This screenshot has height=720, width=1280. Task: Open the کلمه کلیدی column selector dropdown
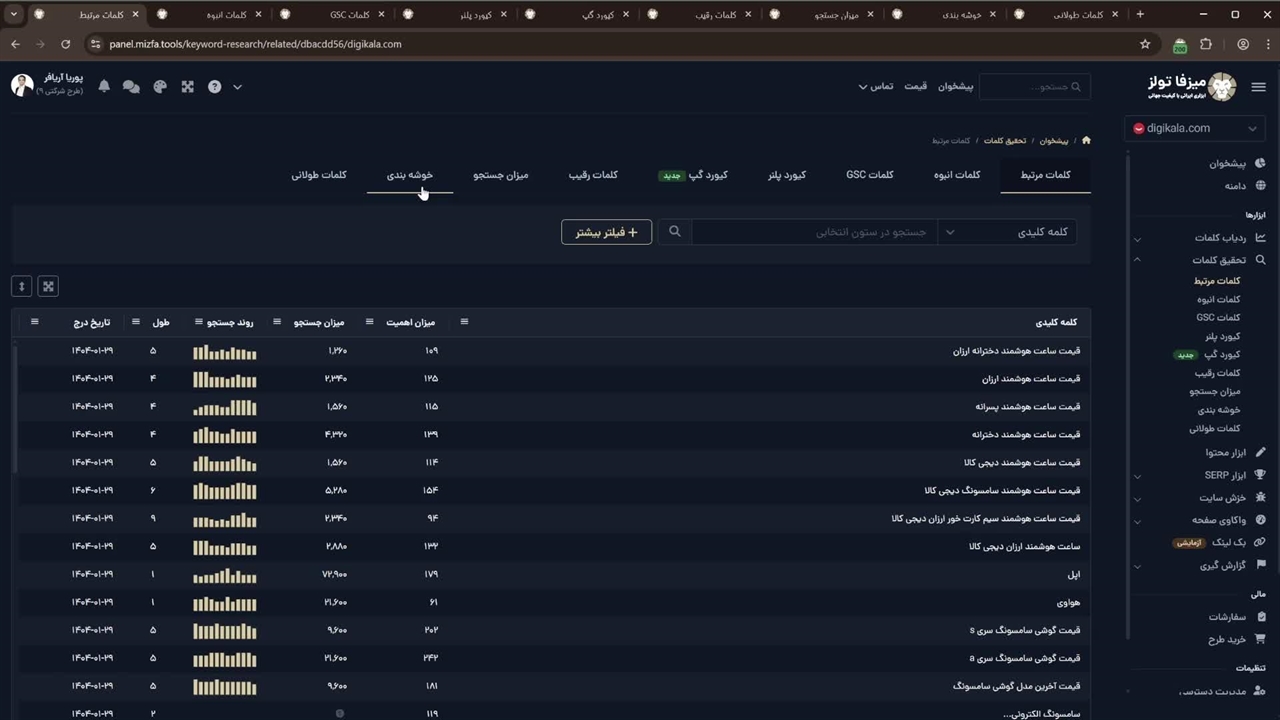[x=1007, y=232]
